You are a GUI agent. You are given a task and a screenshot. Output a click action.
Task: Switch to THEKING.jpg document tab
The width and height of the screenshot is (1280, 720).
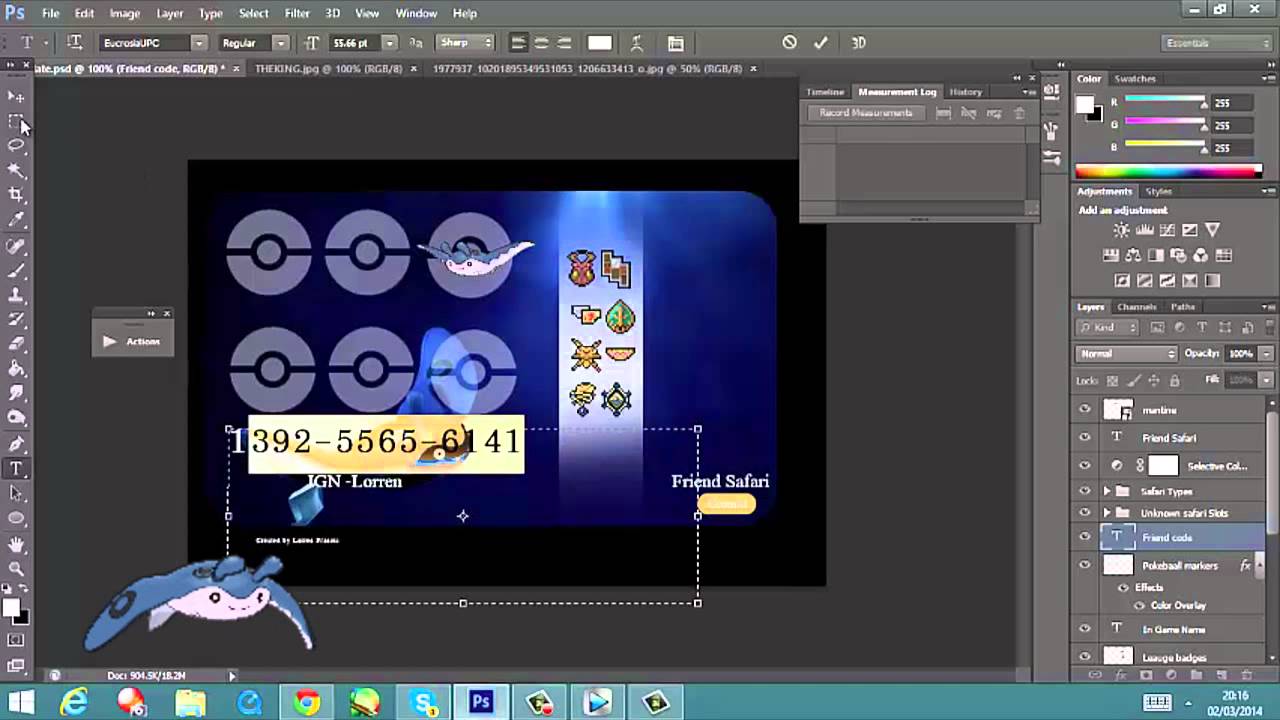(329, 69)
